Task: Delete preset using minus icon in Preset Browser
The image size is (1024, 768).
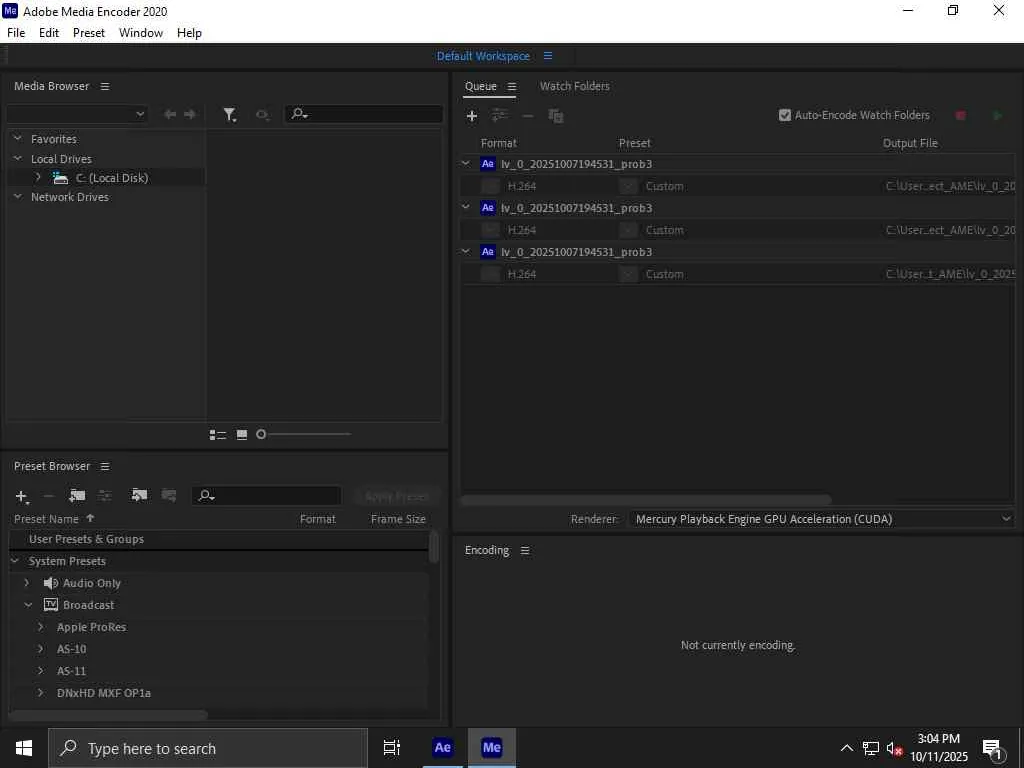Action: [48, 496]
